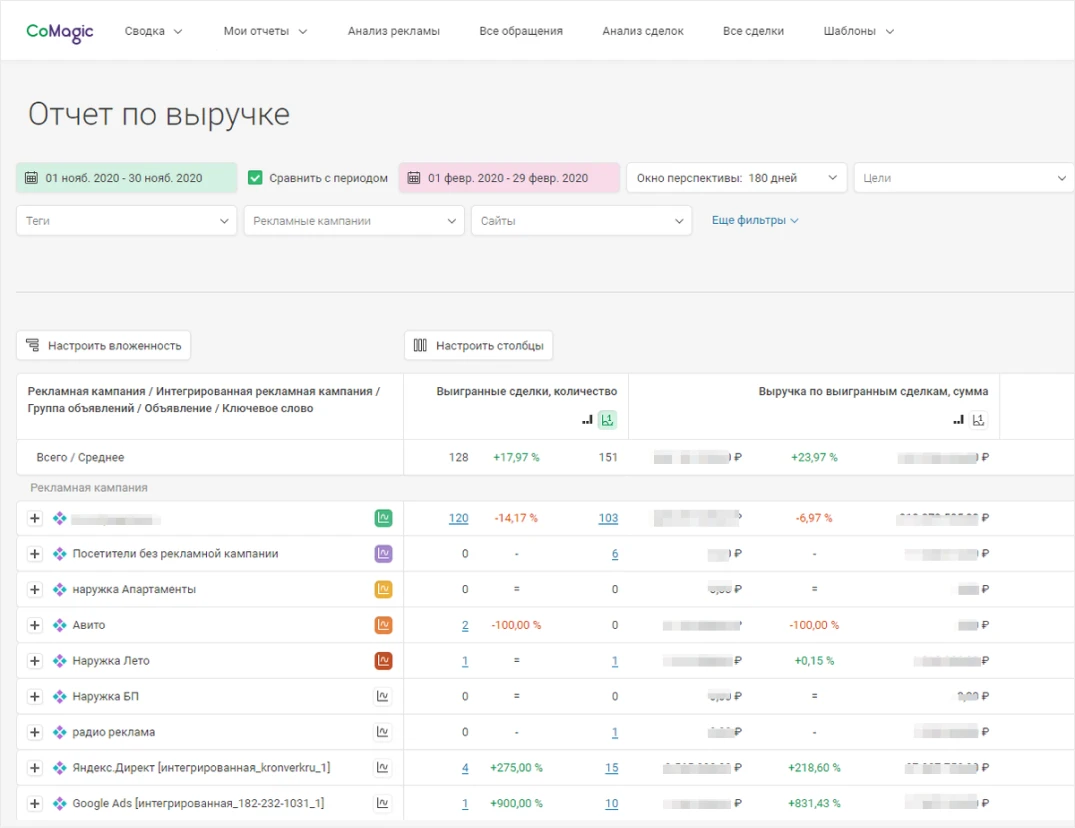Screen dimensions: 1075x828
Task: Open the Мои отчеты menu
Action: click(265, 32)
